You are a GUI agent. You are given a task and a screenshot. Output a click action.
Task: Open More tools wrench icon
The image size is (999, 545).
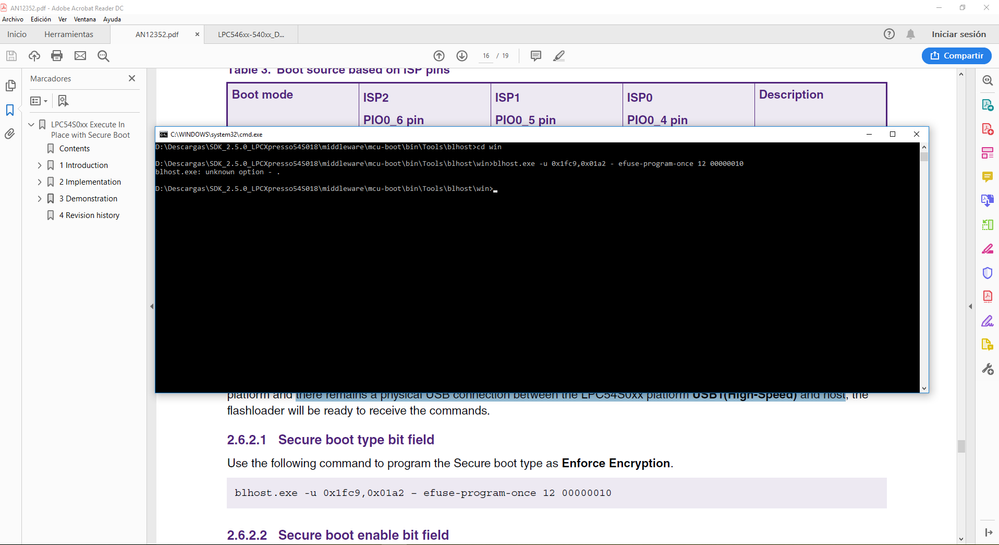pyautogui.click(x=988, y=369)
